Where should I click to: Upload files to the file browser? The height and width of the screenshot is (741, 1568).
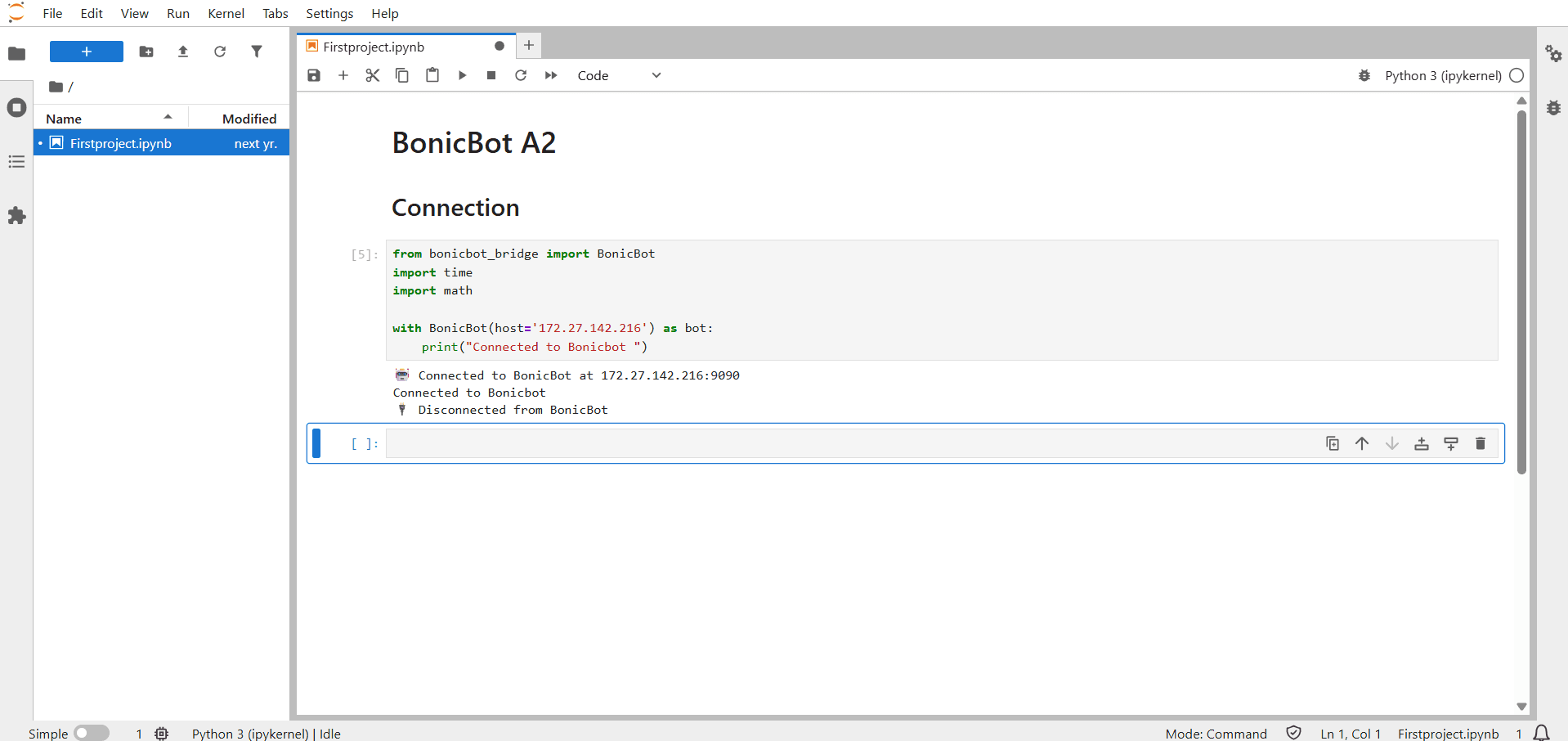tap(182, 51)
